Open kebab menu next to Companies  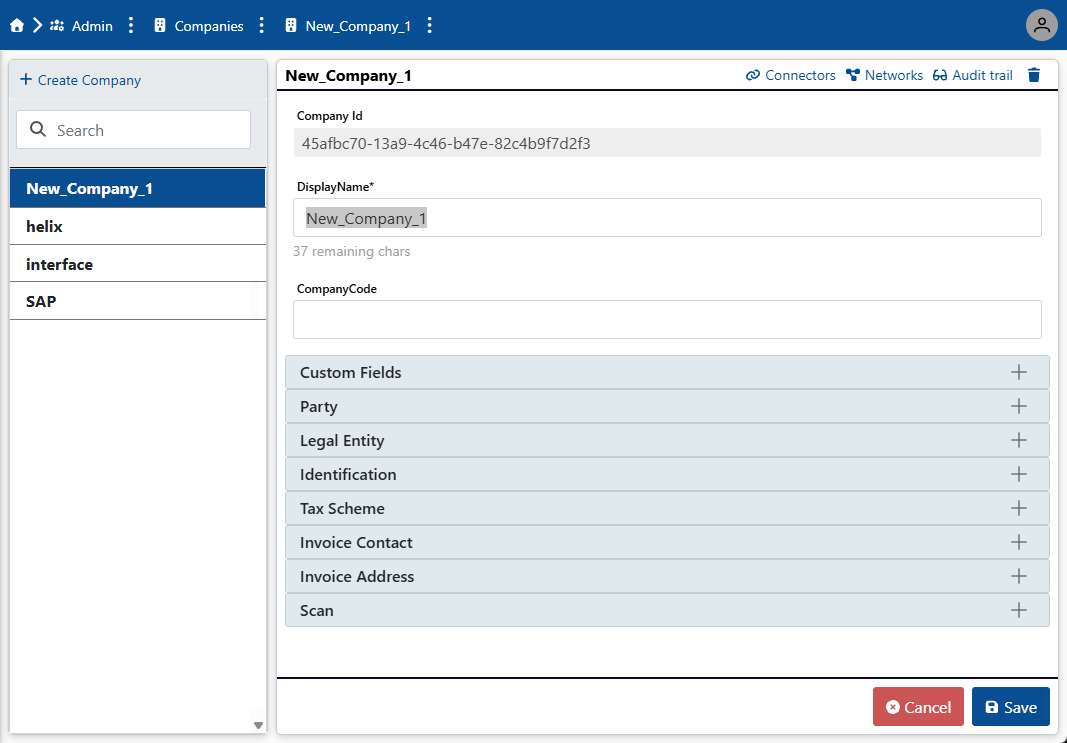(262, 26)
